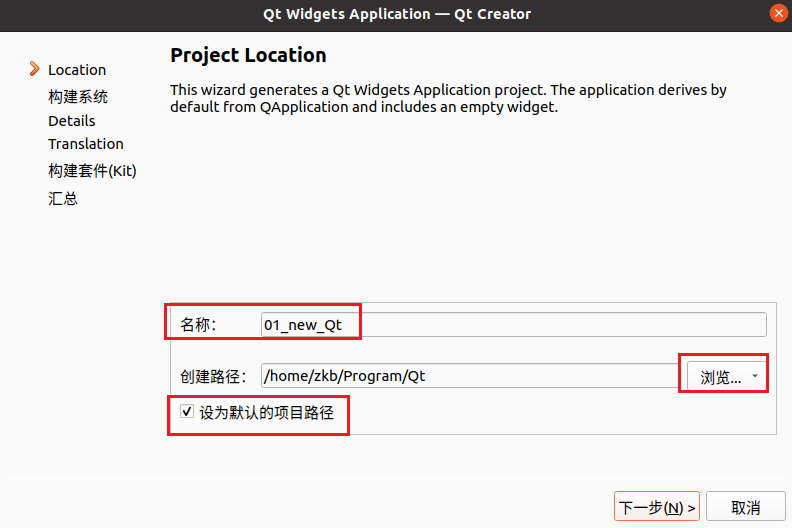
Task: Click the Qt Creator window title bar
Action: pos(396,14)
